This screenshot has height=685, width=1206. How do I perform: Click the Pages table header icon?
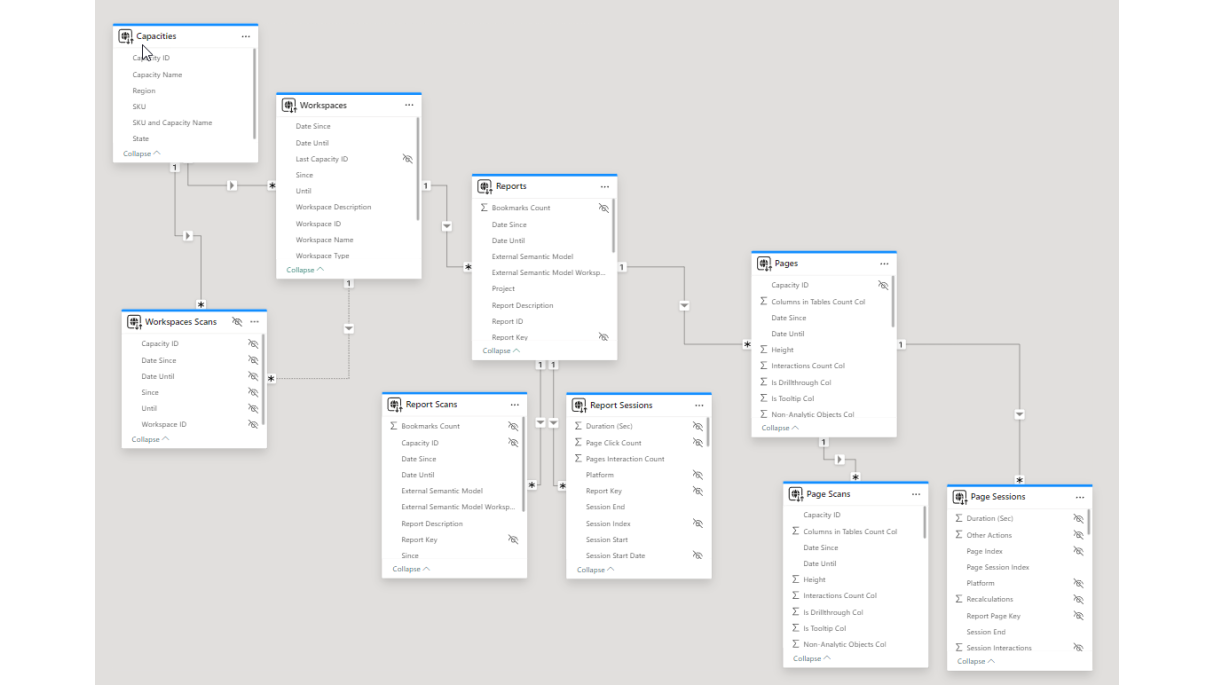(x=765, y=263)
